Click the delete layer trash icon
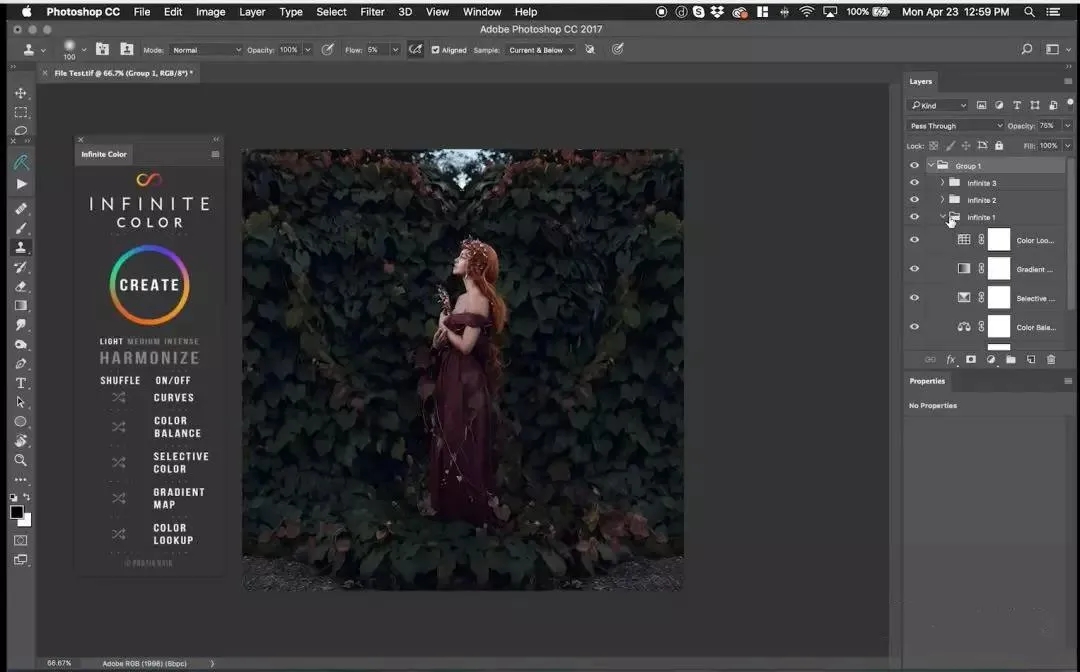The height and width of the screenshot is (672, 1080). pyautogui.click(x=1050, y=359)
